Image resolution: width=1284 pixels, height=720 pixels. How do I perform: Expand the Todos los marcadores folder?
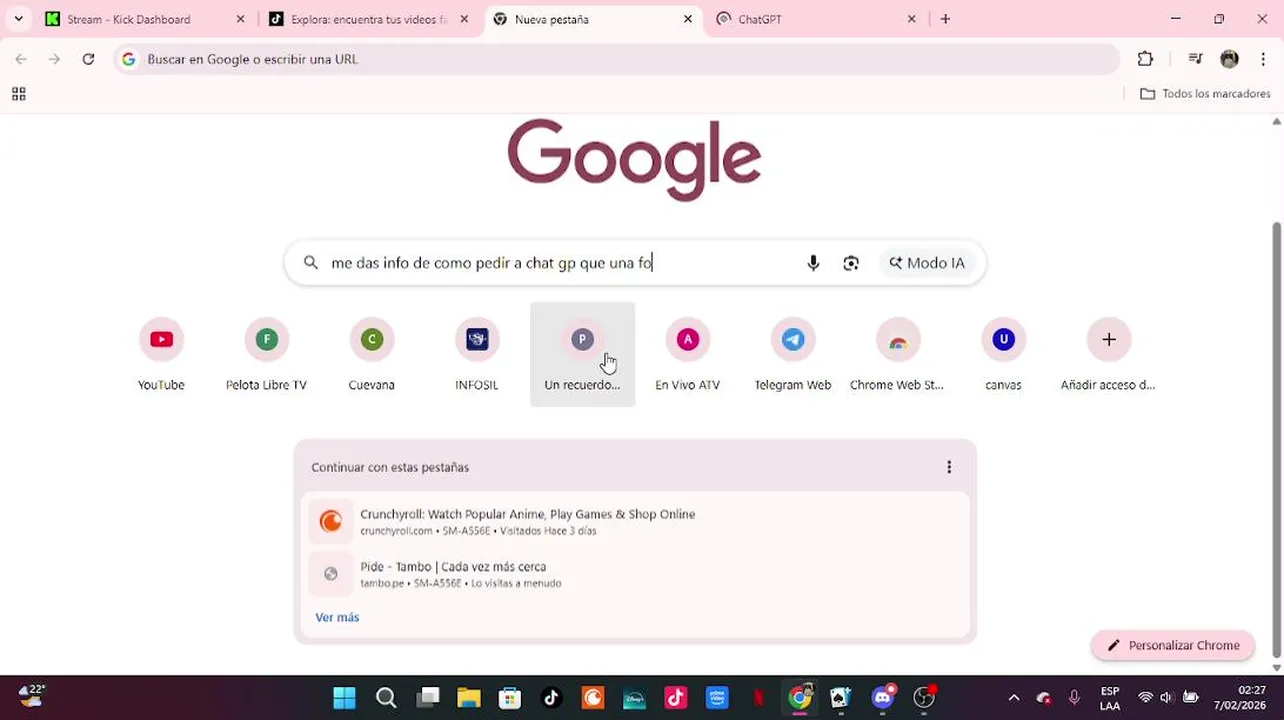tap(1205, 94)
